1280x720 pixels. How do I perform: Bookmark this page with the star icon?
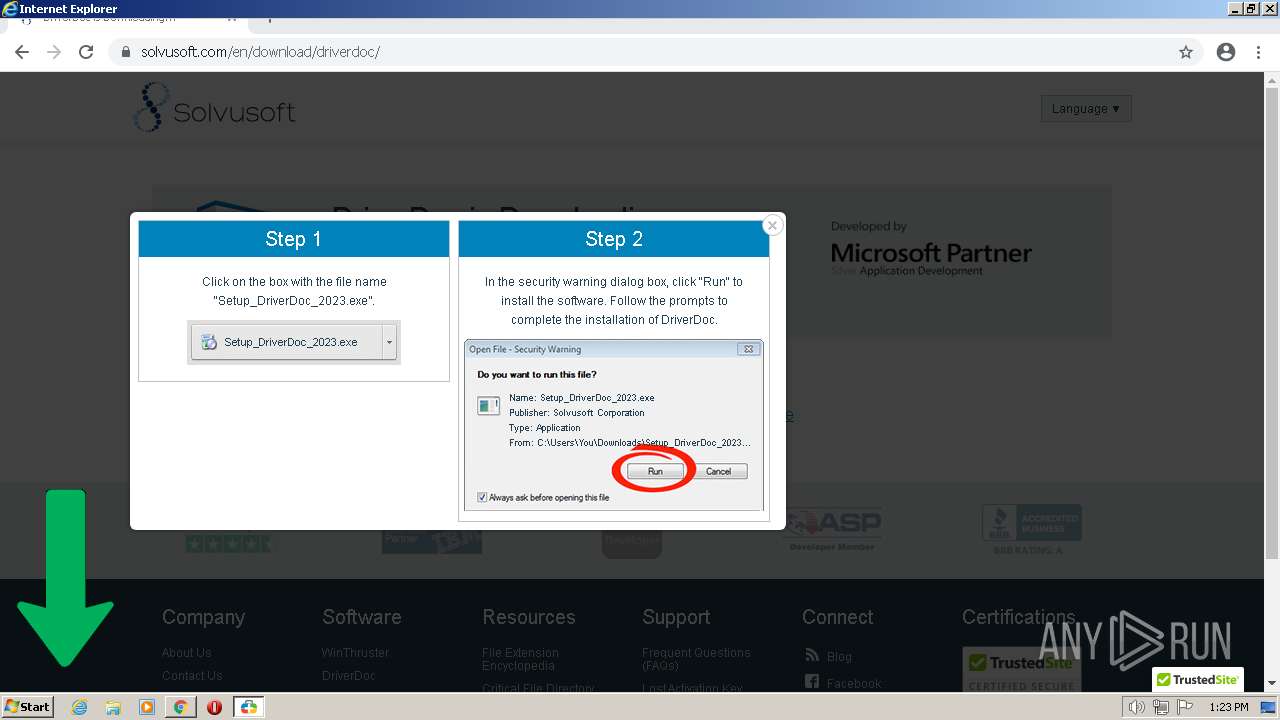click(1186, 52)
